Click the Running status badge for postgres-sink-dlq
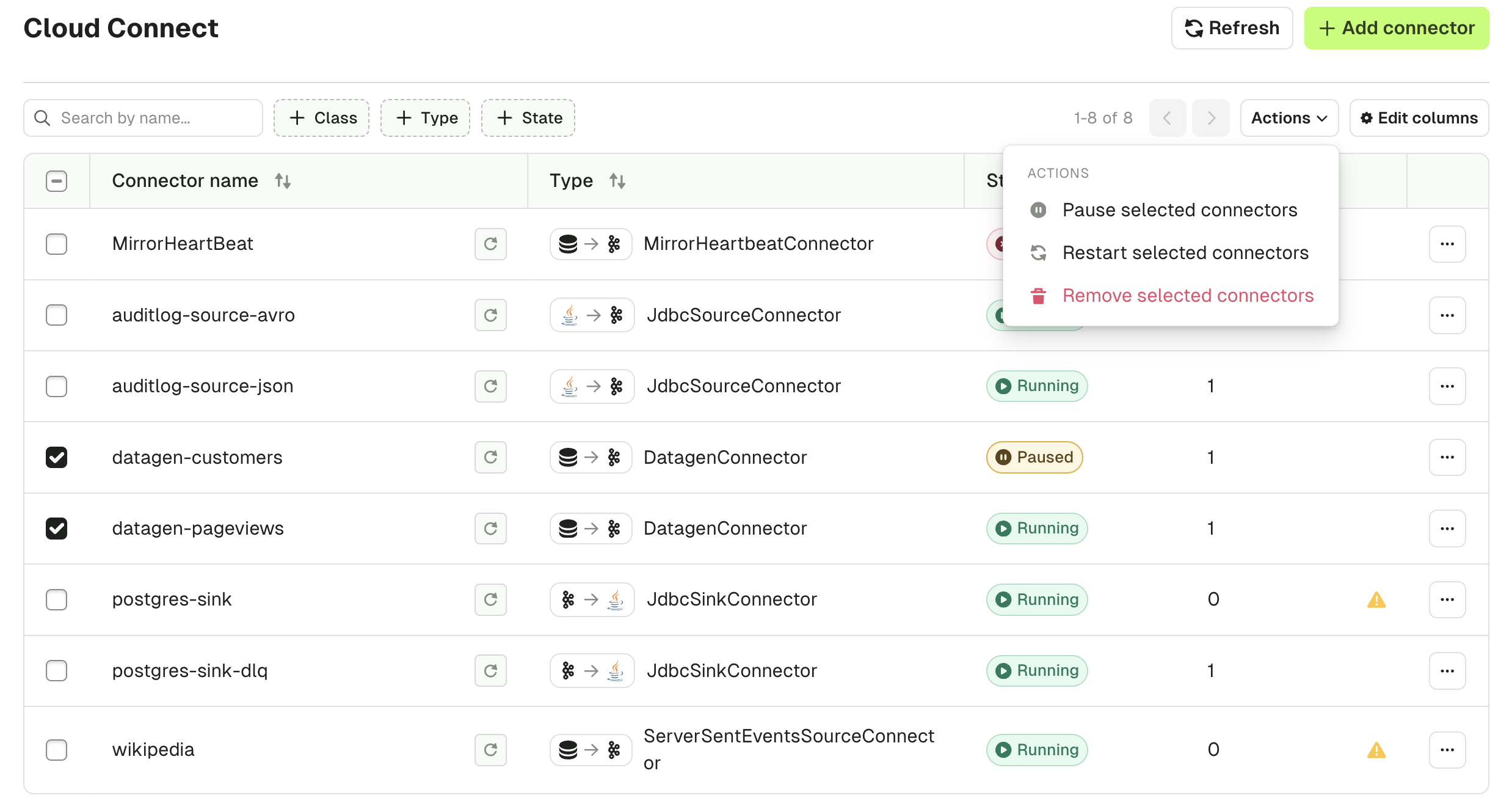Viewport: 1512px width, 809px height. [1037, 671]
